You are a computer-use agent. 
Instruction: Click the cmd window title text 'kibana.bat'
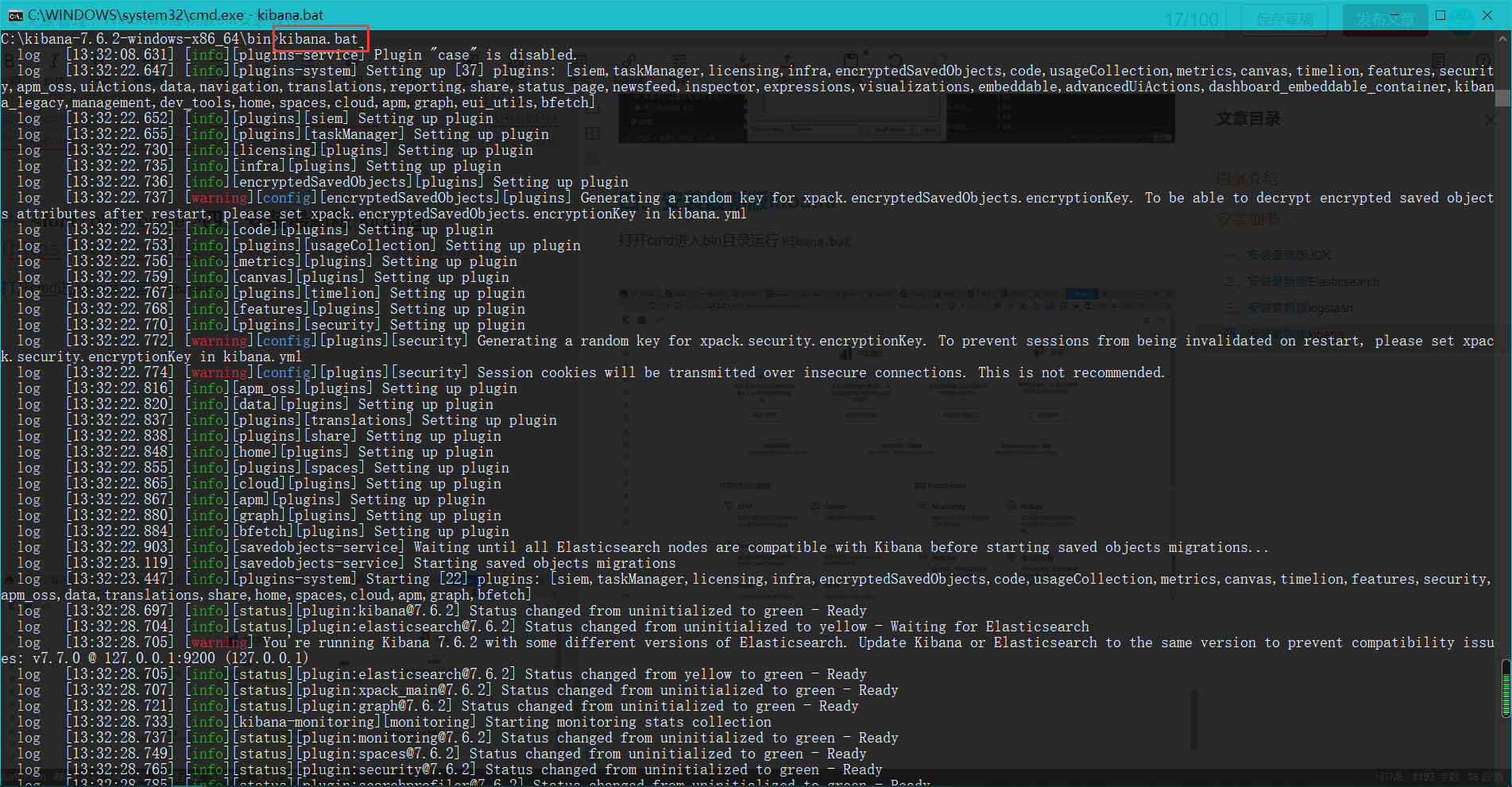point(290,15)
